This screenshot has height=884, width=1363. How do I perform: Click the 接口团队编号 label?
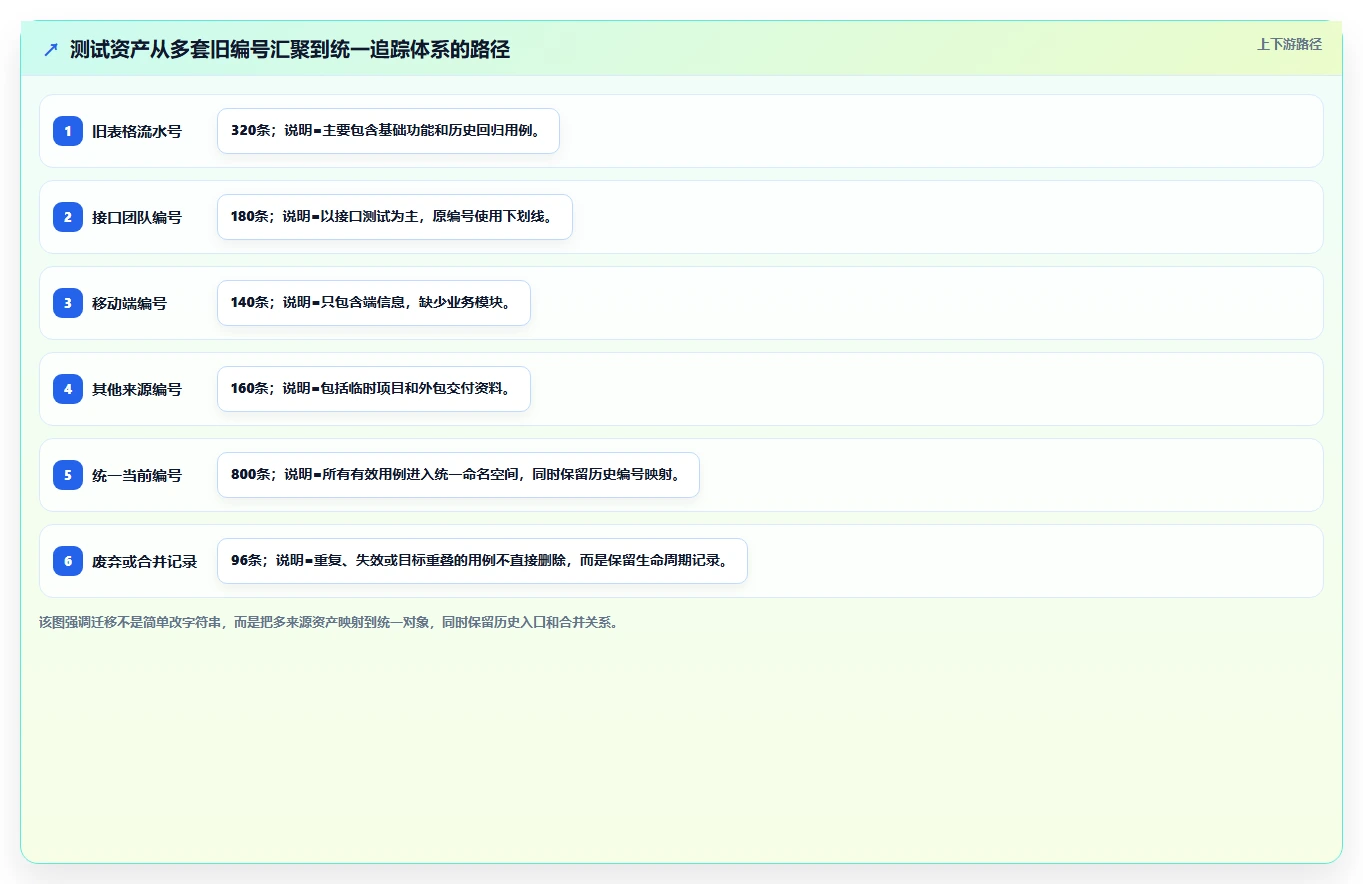(137, 217)
